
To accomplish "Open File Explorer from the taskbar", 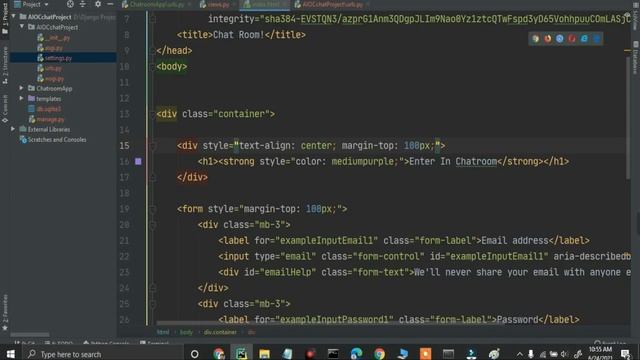I will click(264, 353).
